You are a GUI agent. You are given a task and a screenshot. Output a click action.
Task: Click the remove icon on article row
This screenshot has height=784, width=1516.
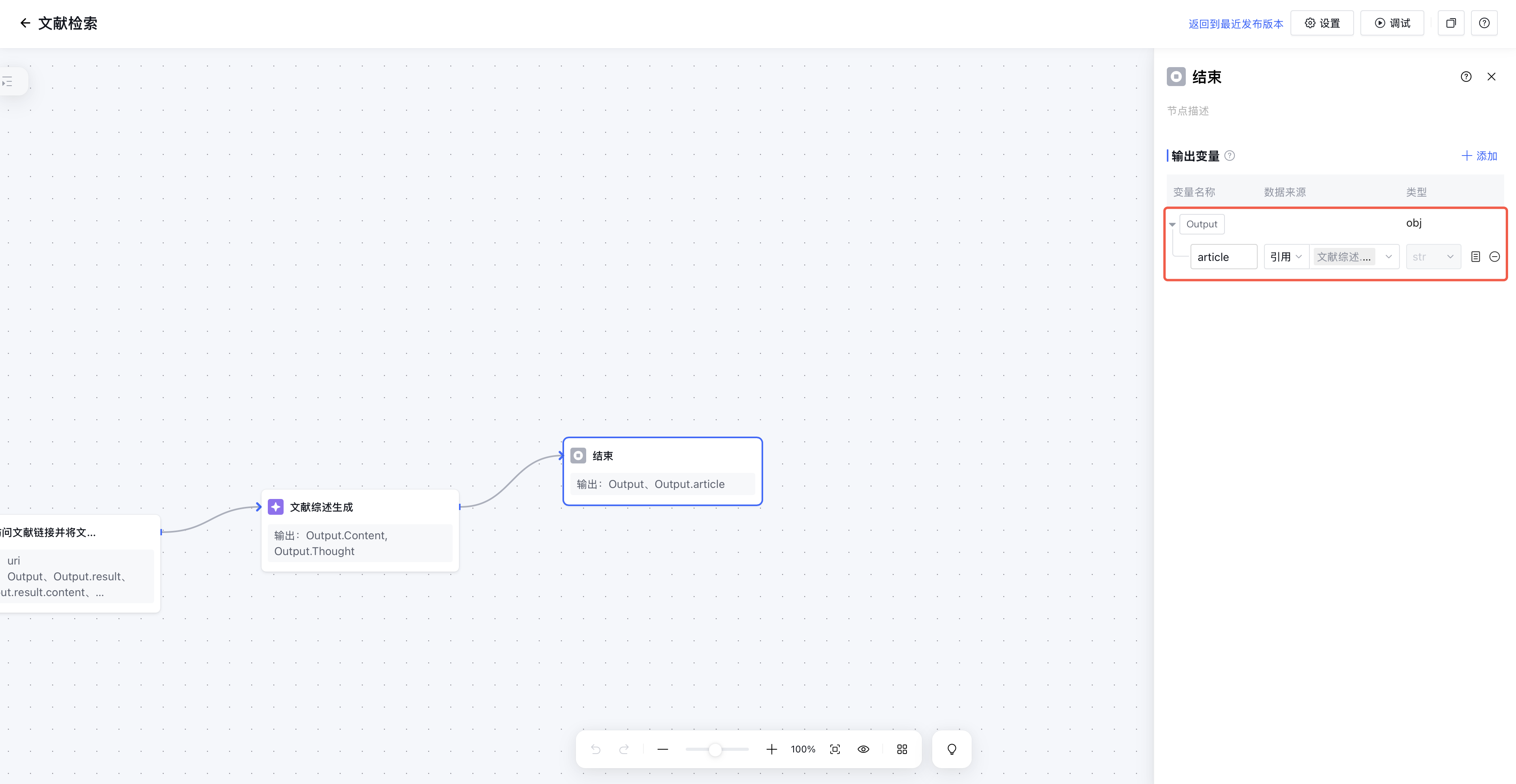1494,257
